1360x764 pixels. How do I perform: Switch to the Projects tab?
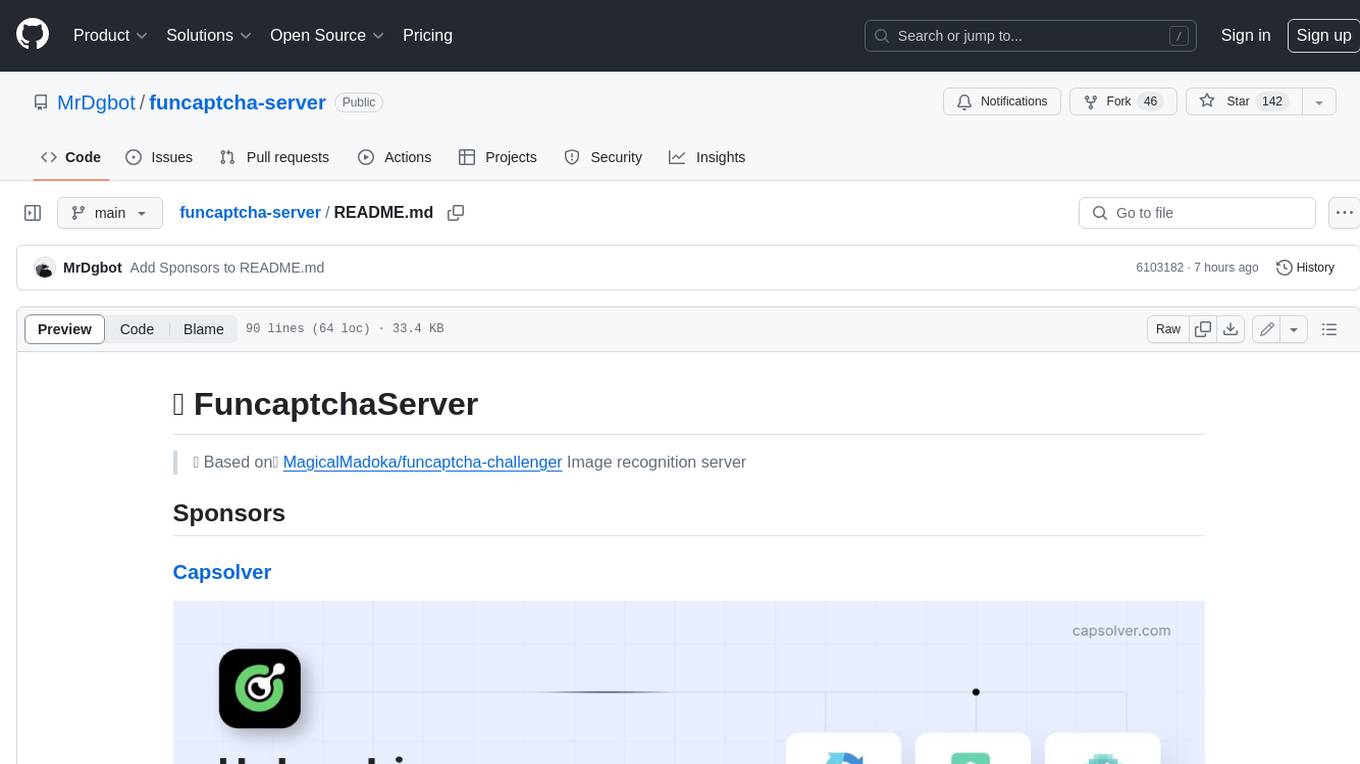(497, 157)
